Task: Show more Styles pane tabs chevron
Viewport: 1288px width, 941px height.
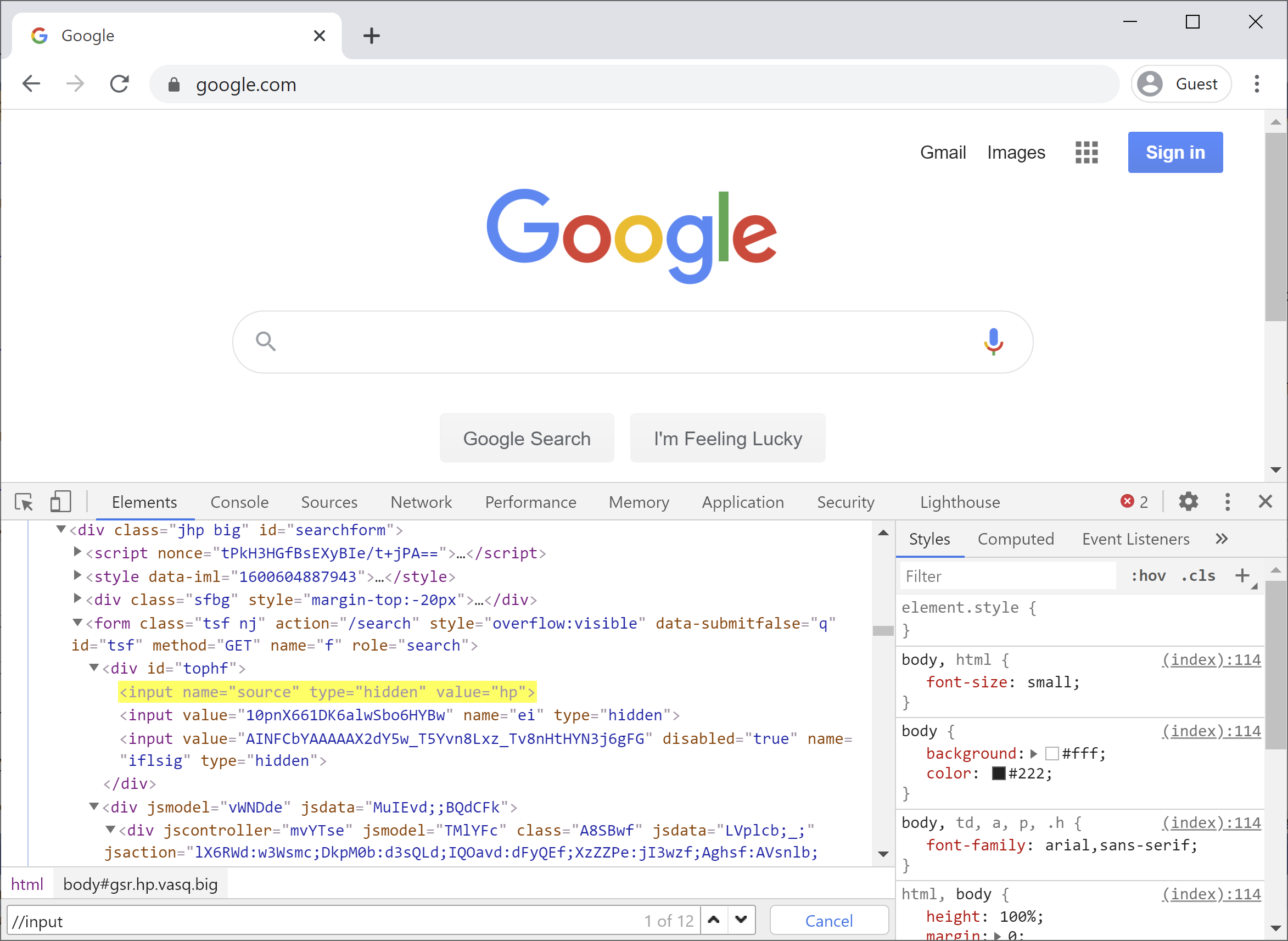Action: [x=1222, y=539]
